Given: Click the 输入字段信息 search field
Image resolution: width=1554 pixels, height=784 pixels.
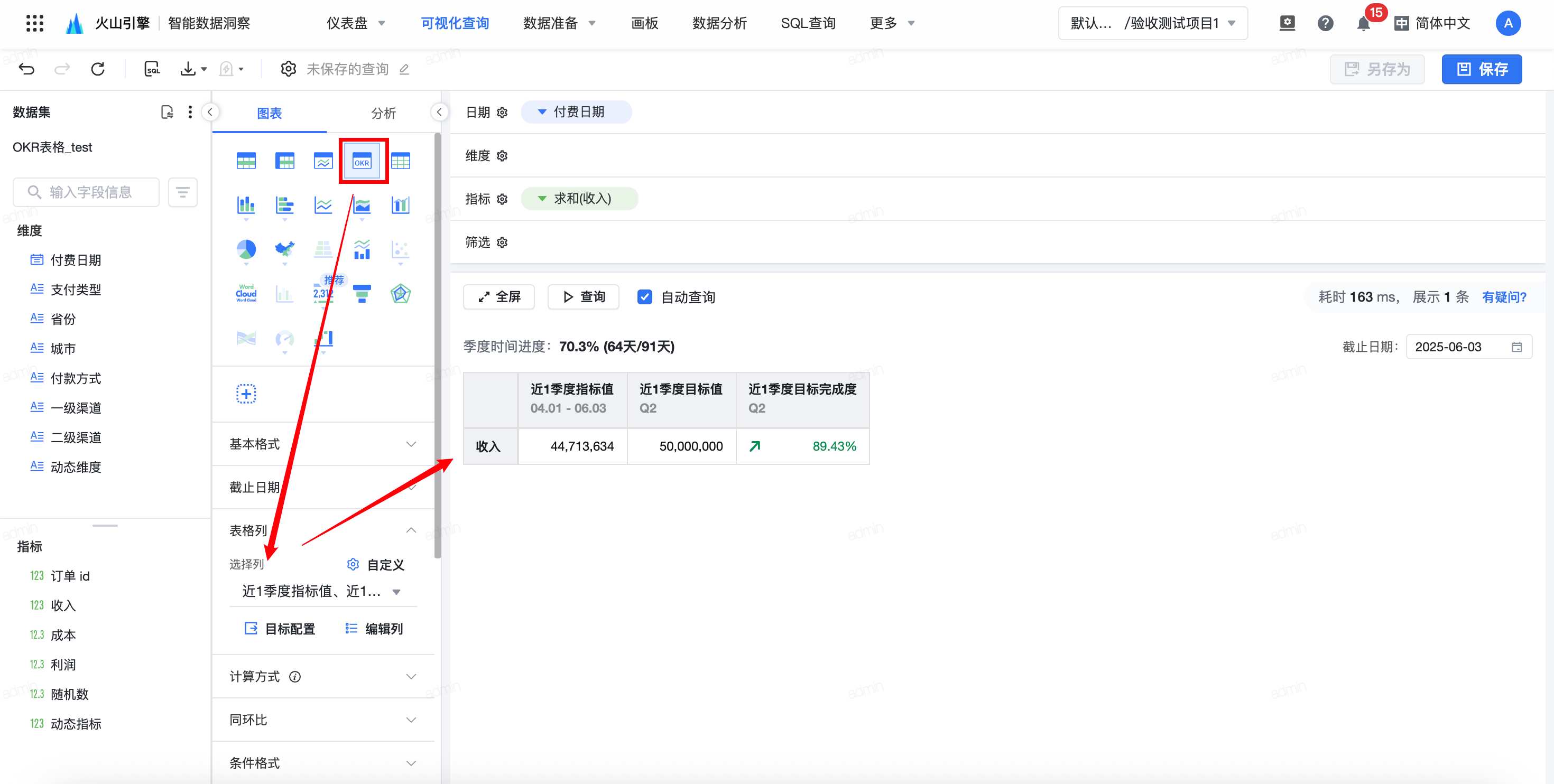Looking at the screenshot, I should pyautogui.click(x=86, y=192).
